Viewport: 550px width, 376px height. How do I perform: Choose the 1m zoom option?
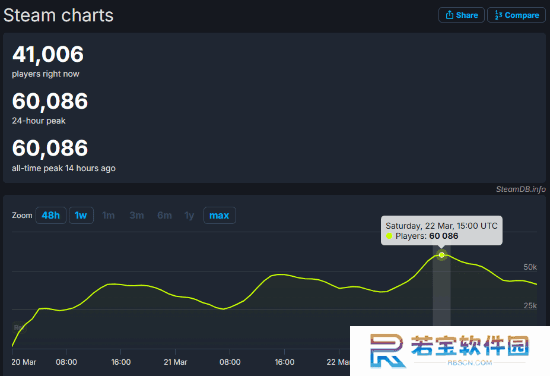[x=108, y=215]
